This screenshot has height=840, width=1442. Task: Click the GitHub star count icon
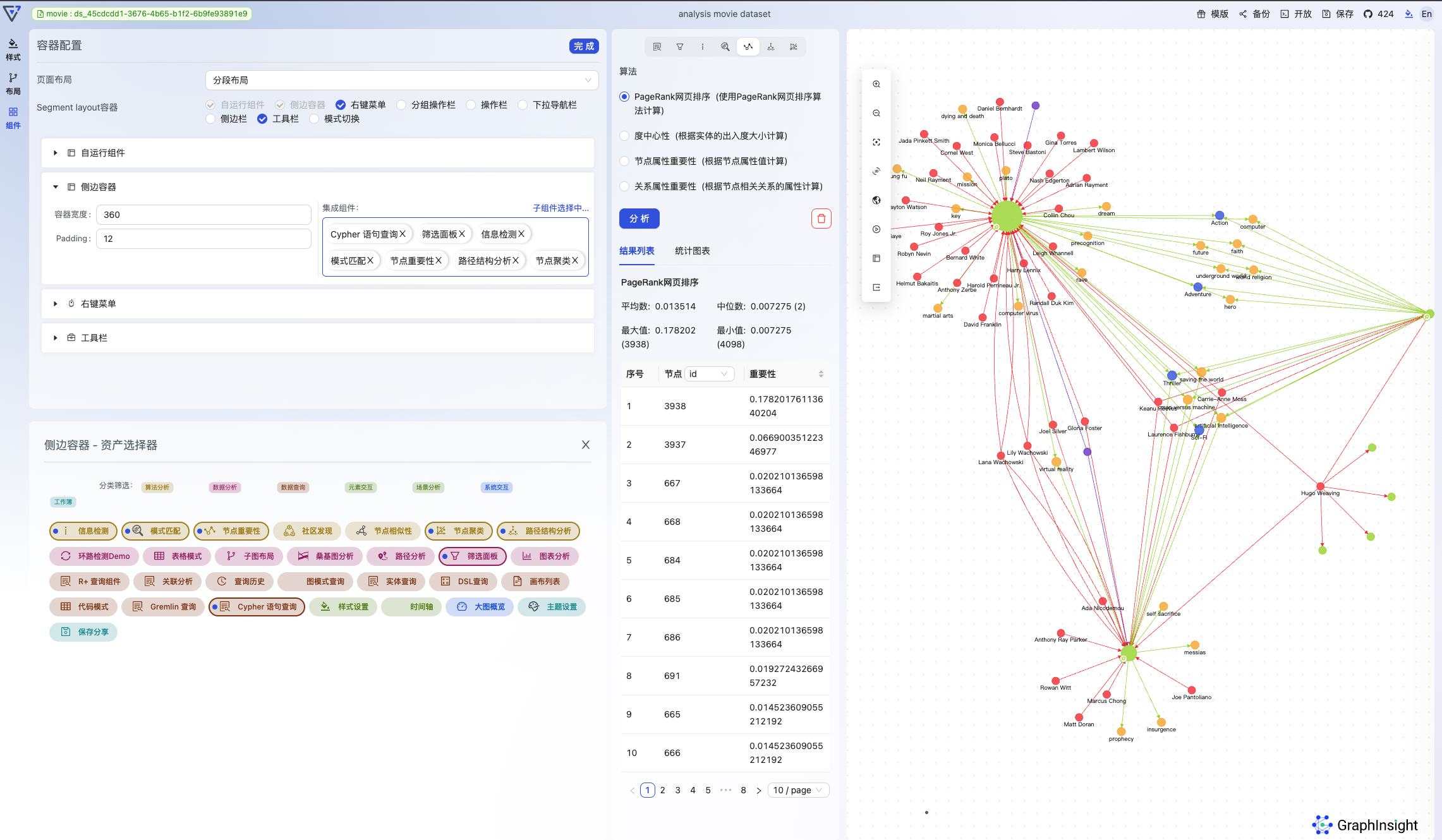point(1368,14)
